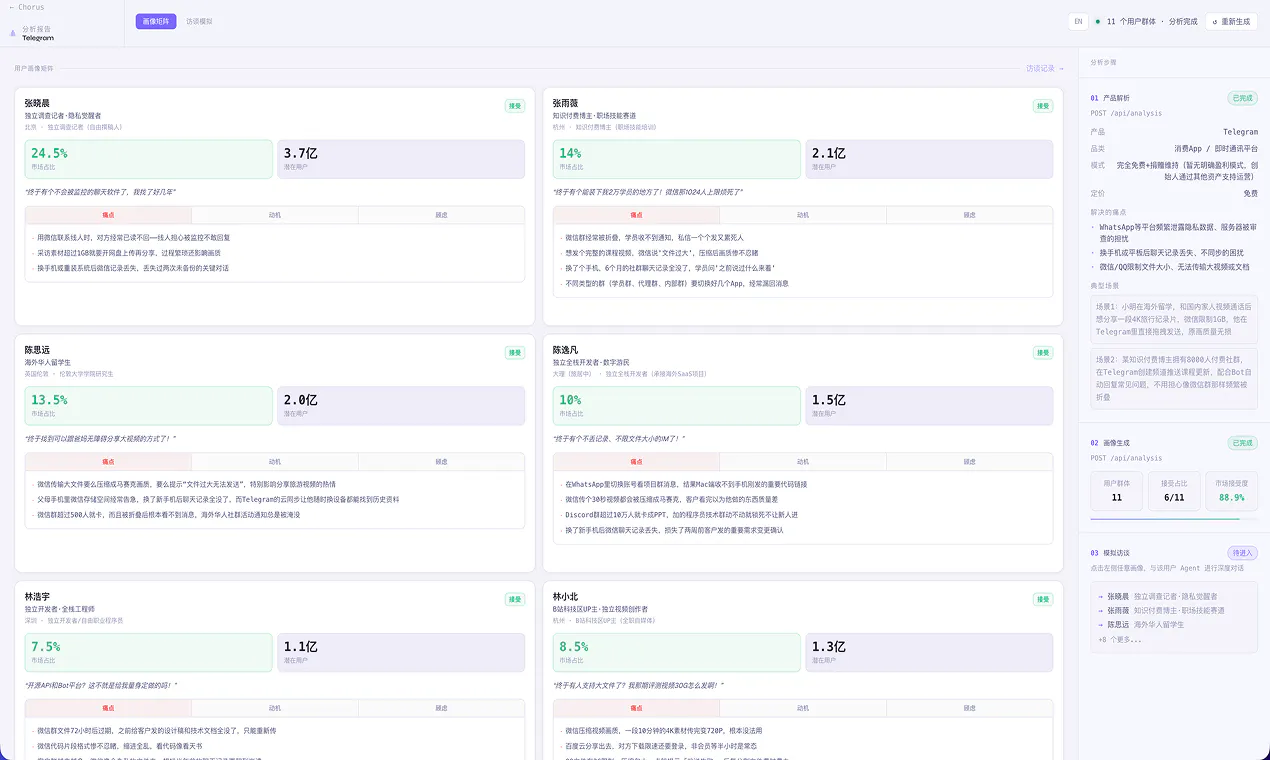Image resolution: width=1270 pixels, height=760 pixels.
Task: Click 接受 badge on 张雨薇 card
Action: coord(1043,106)
